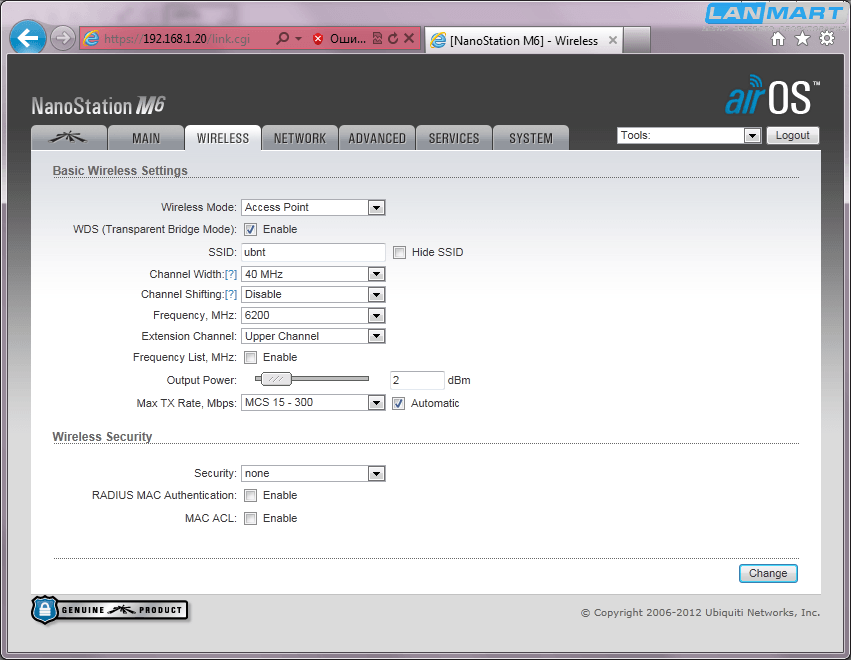851x660 pixels.
Task: Open the Extension Channel dropdown
Action: 313,336
